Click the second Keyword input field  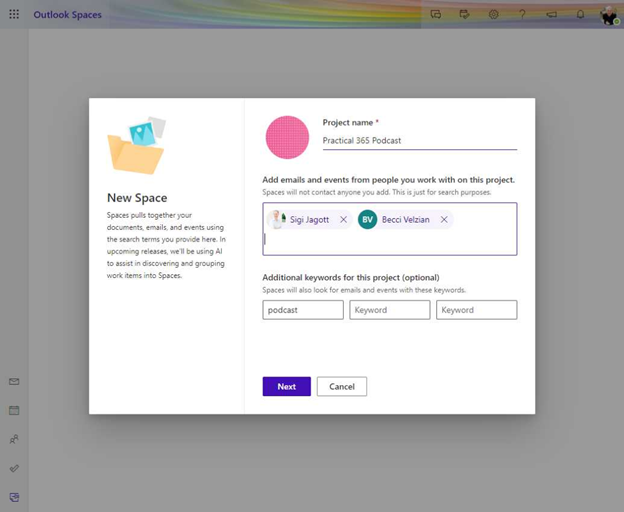389,310
